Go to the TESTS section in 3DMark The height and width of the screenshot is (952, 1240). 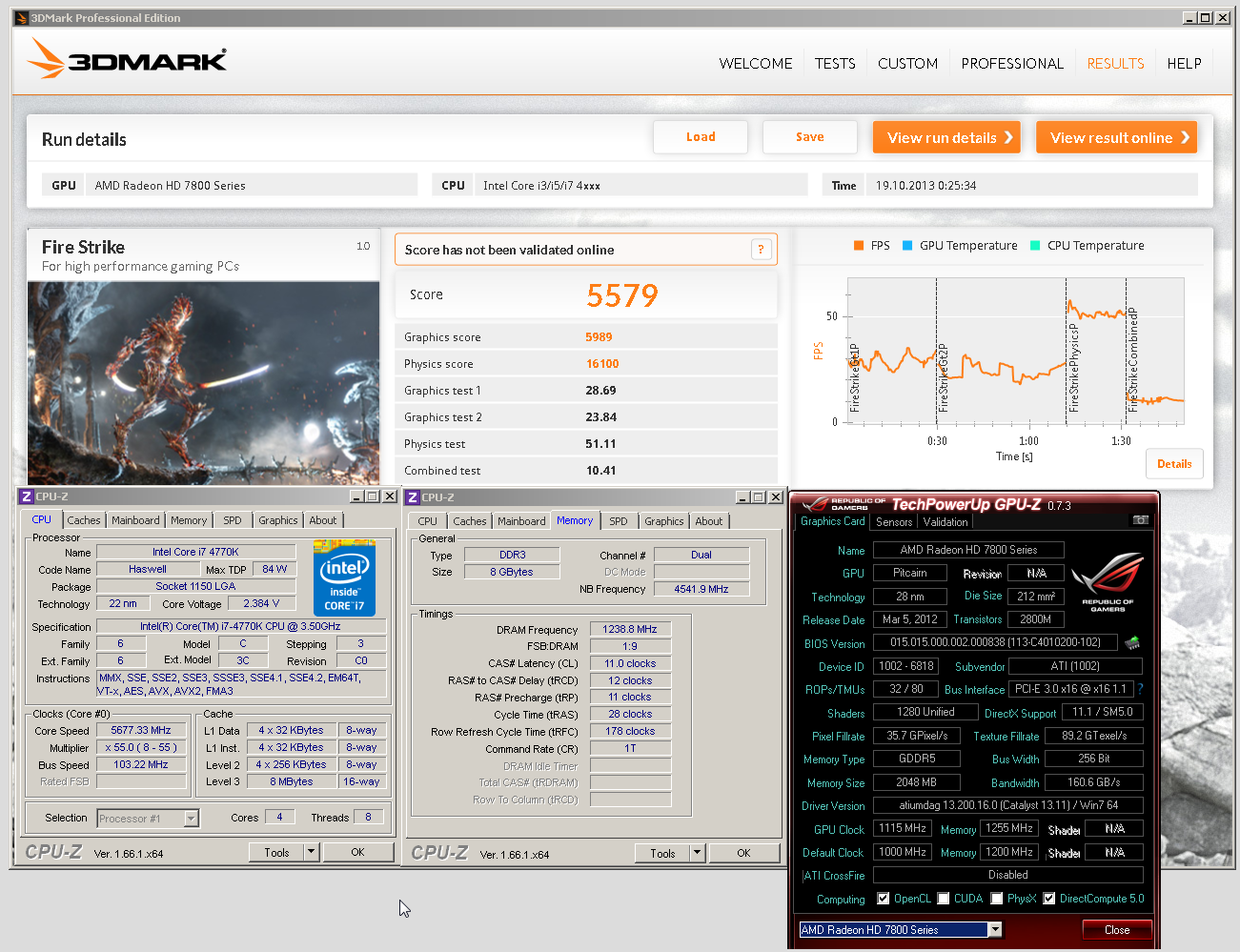click(835, 63)
